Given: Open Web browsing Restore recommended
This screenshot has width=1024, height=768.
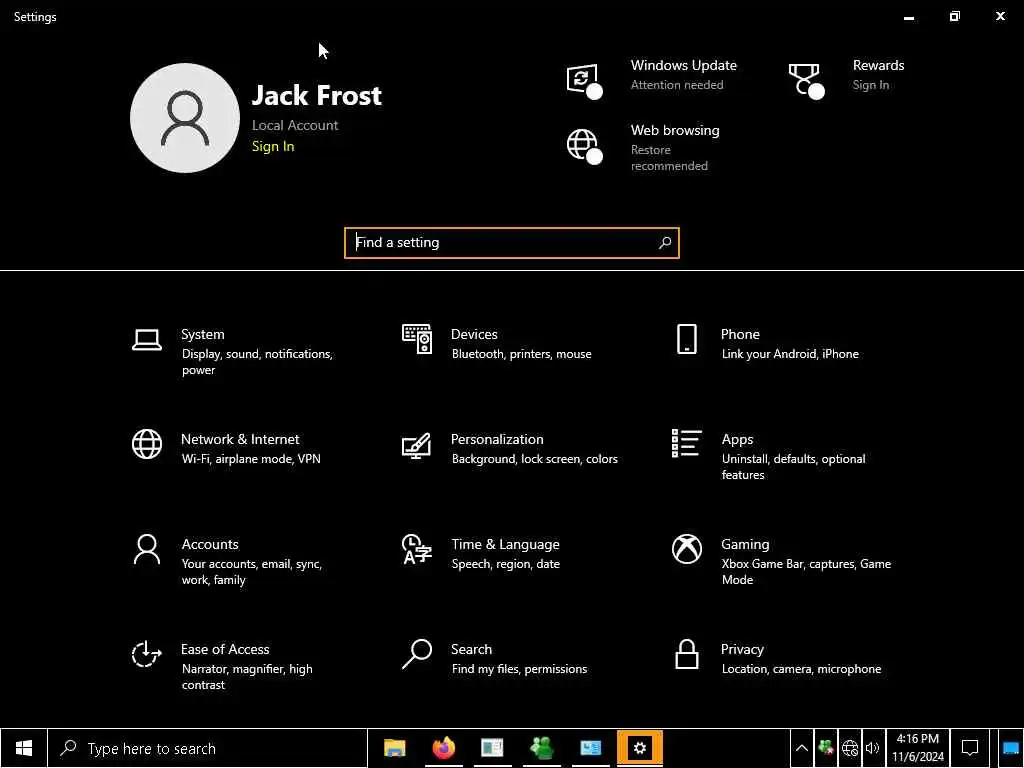Looking at the screenshot, I should 669,157.
